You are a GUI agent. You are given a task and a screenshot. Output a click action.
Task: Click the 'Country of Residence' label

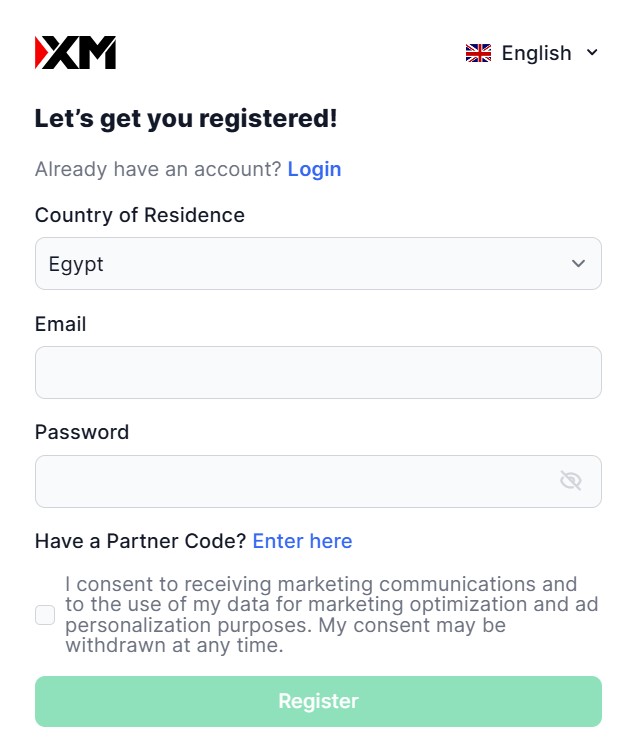(140, 215)
